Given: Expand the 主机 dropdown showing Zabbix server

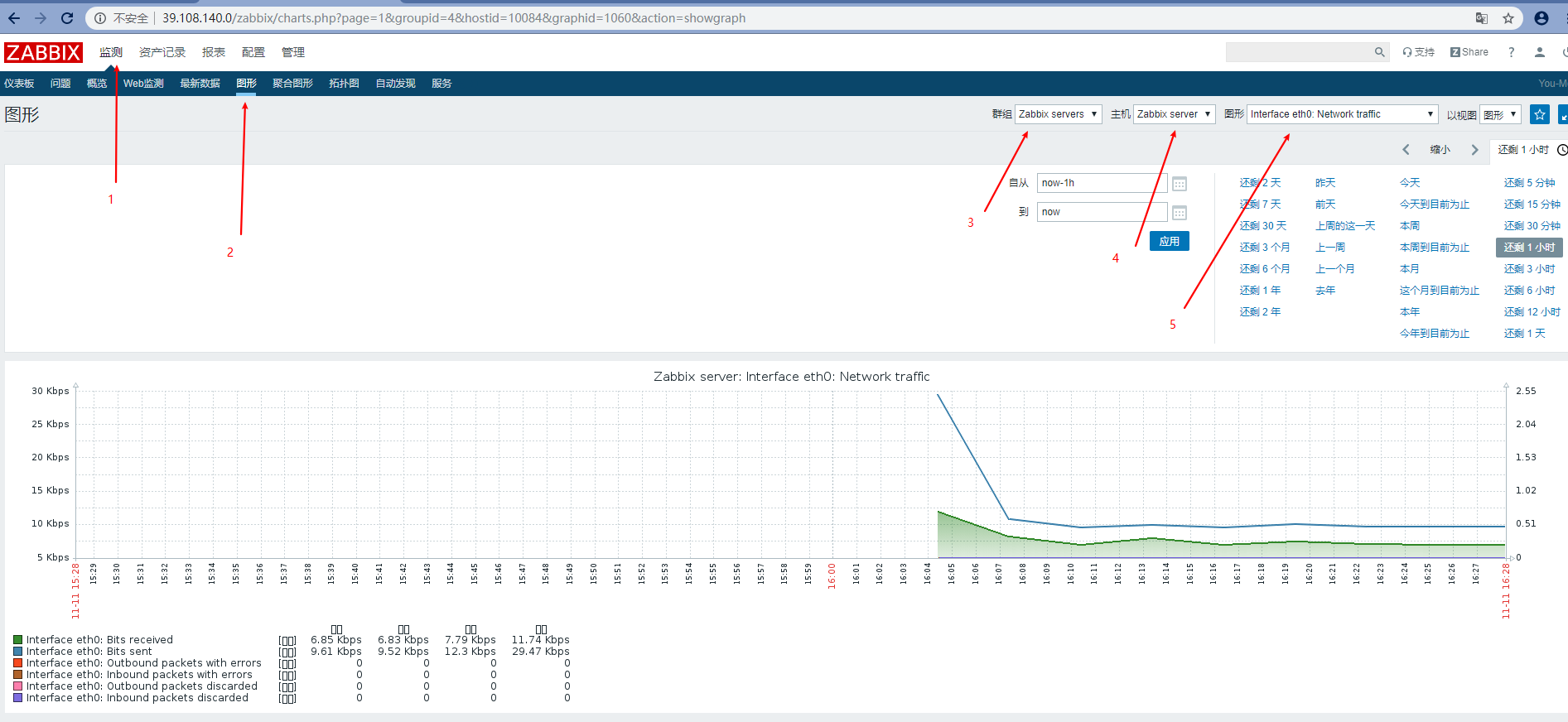Looking at the screenshot, I should point(1174,114).
